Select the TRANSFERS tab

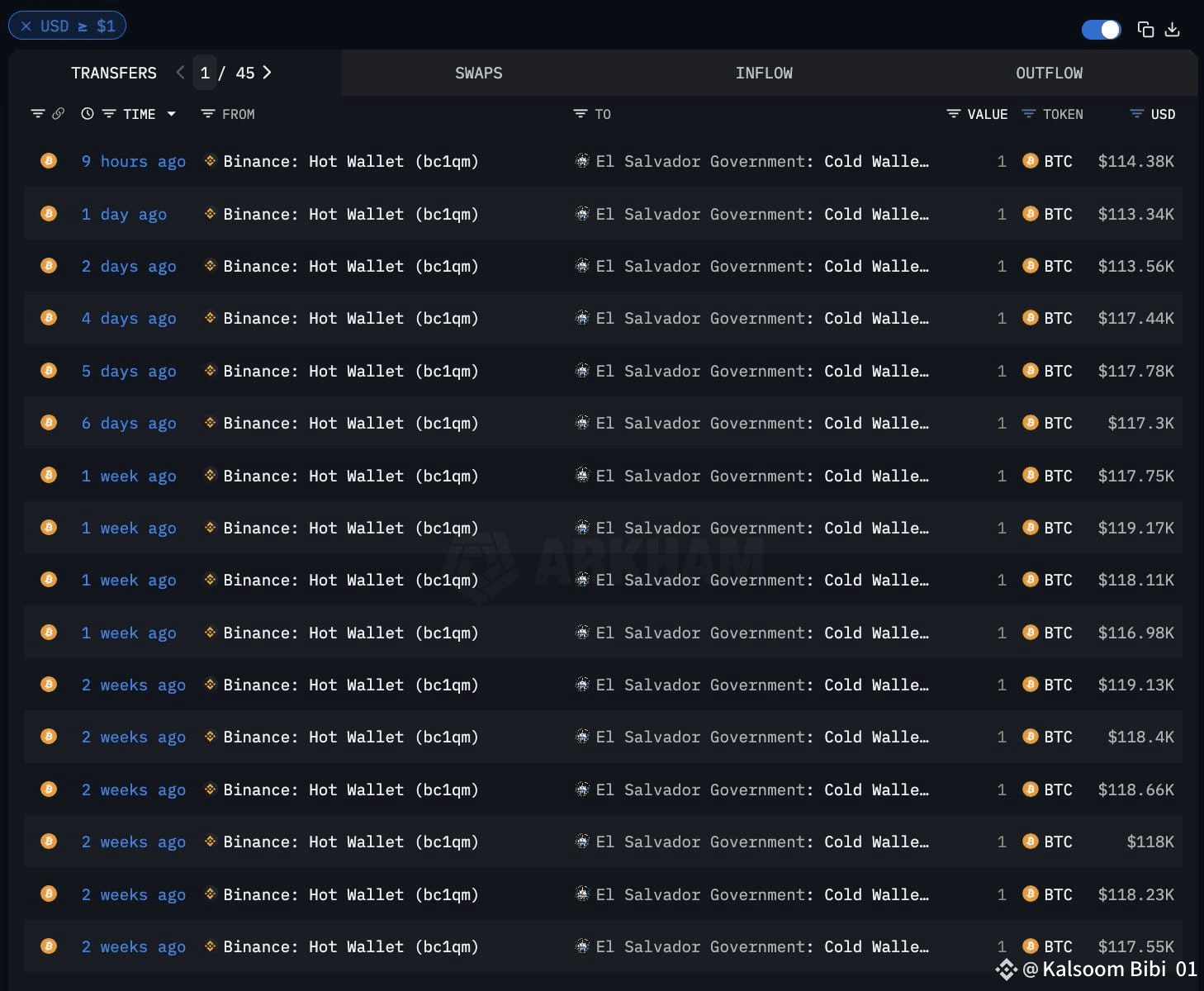(x=114, y=73)
